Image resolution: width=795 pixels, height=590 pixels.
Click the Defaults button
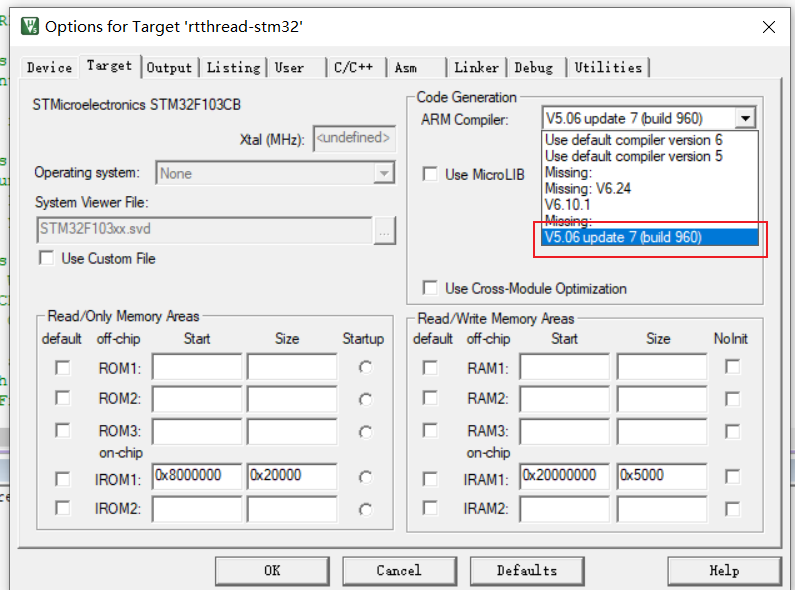(x=527, y=571)
